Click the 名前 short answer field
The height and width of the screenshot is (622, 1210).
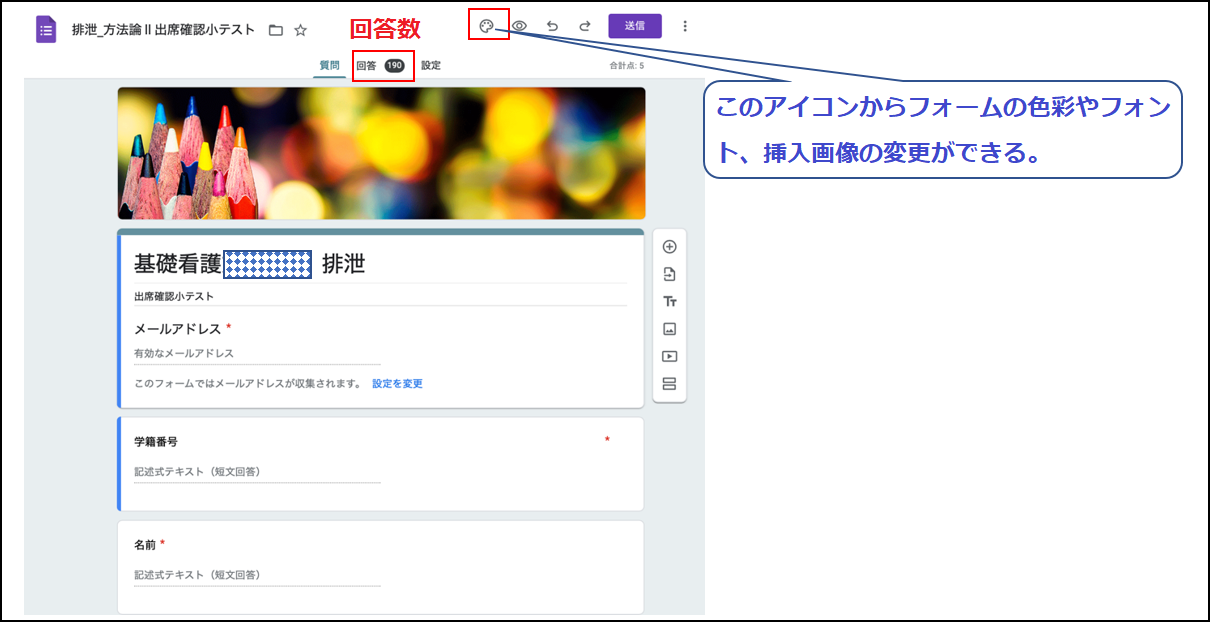coord(257,576)
